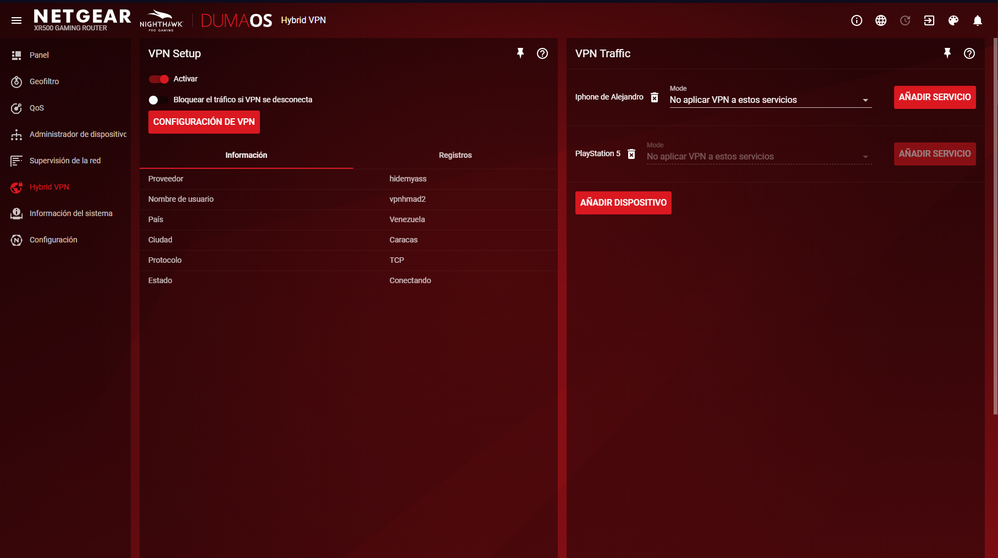Click AÑADIR SERVICIO for PlayStation 5

(x=934, y=154)
